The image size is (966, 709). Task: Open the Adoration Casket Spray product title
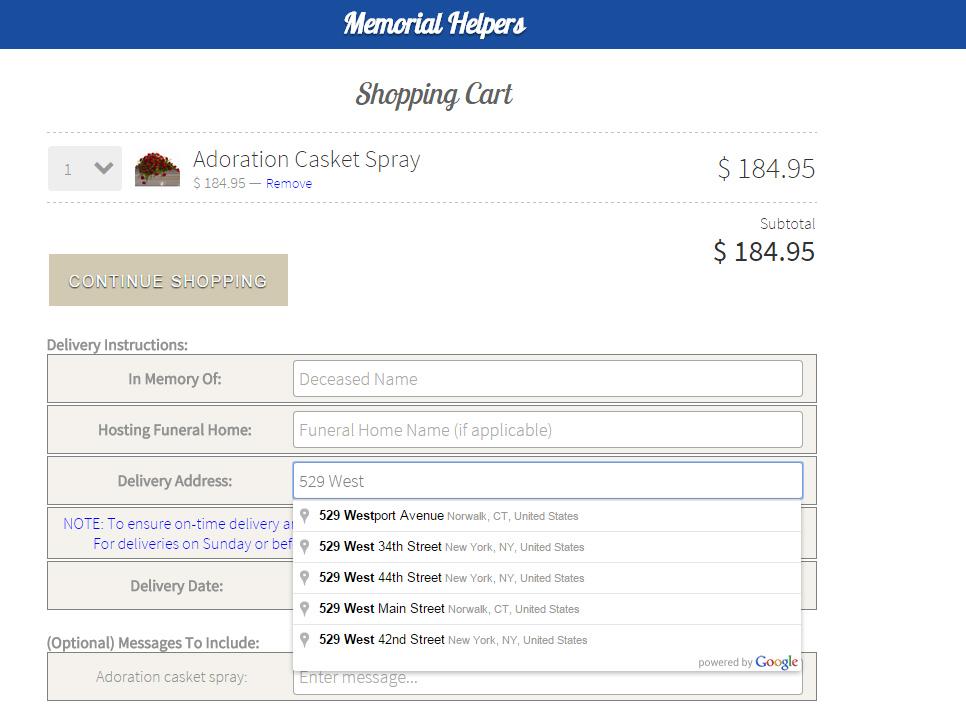[x=307, y=160]
